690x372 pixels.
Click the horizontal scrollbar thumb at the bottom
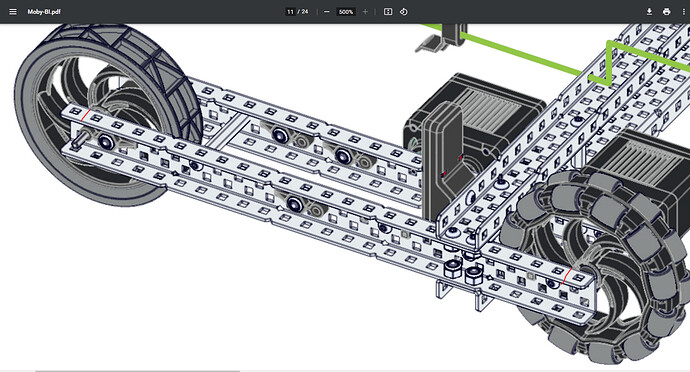pos(137,371)
